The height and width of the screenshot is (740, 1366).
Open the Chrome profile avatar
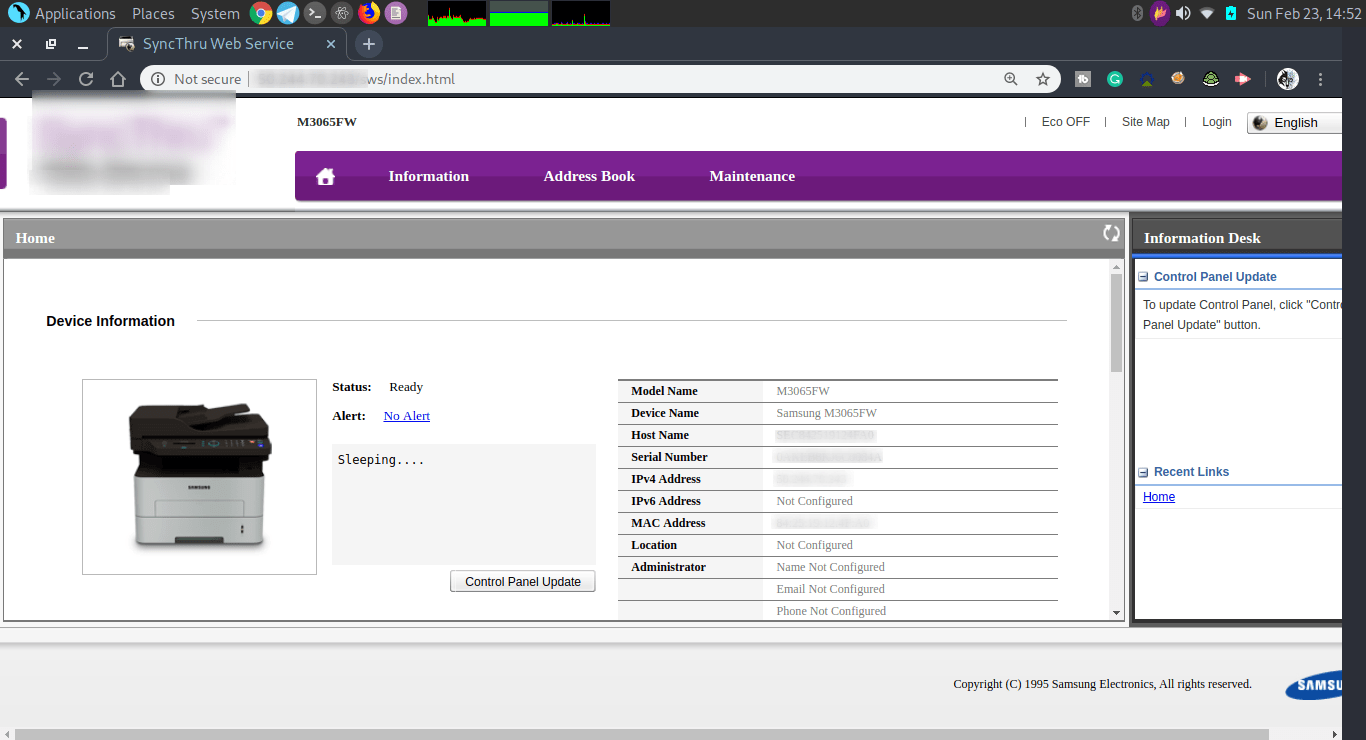click(x=1288, y=79)
